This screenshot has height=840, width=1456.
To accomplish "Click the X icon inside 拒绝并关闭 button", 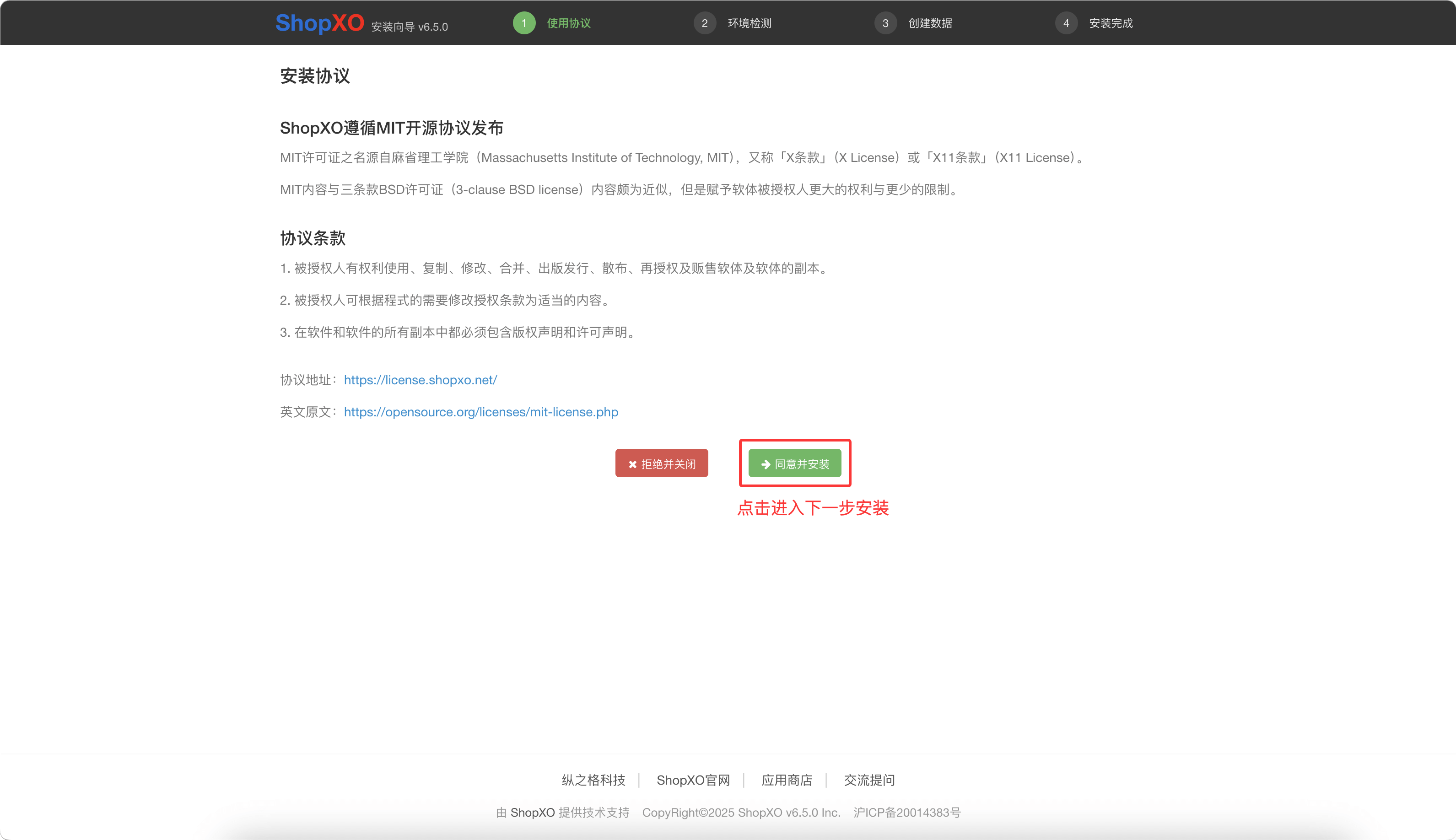I will coord(633,463).
